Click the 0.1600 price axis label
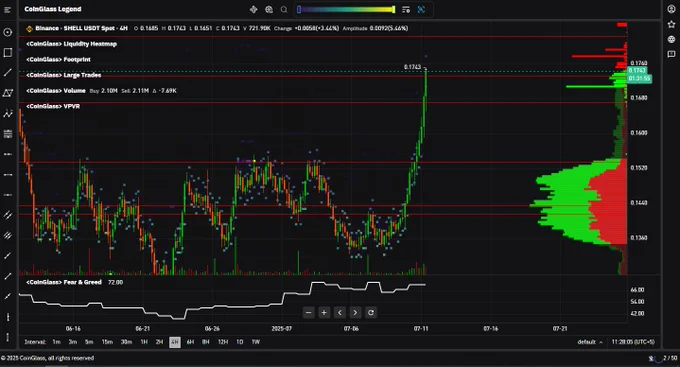The height and width of the screenshot is (367, 680). pyautogui.click(x=639, y=133)
